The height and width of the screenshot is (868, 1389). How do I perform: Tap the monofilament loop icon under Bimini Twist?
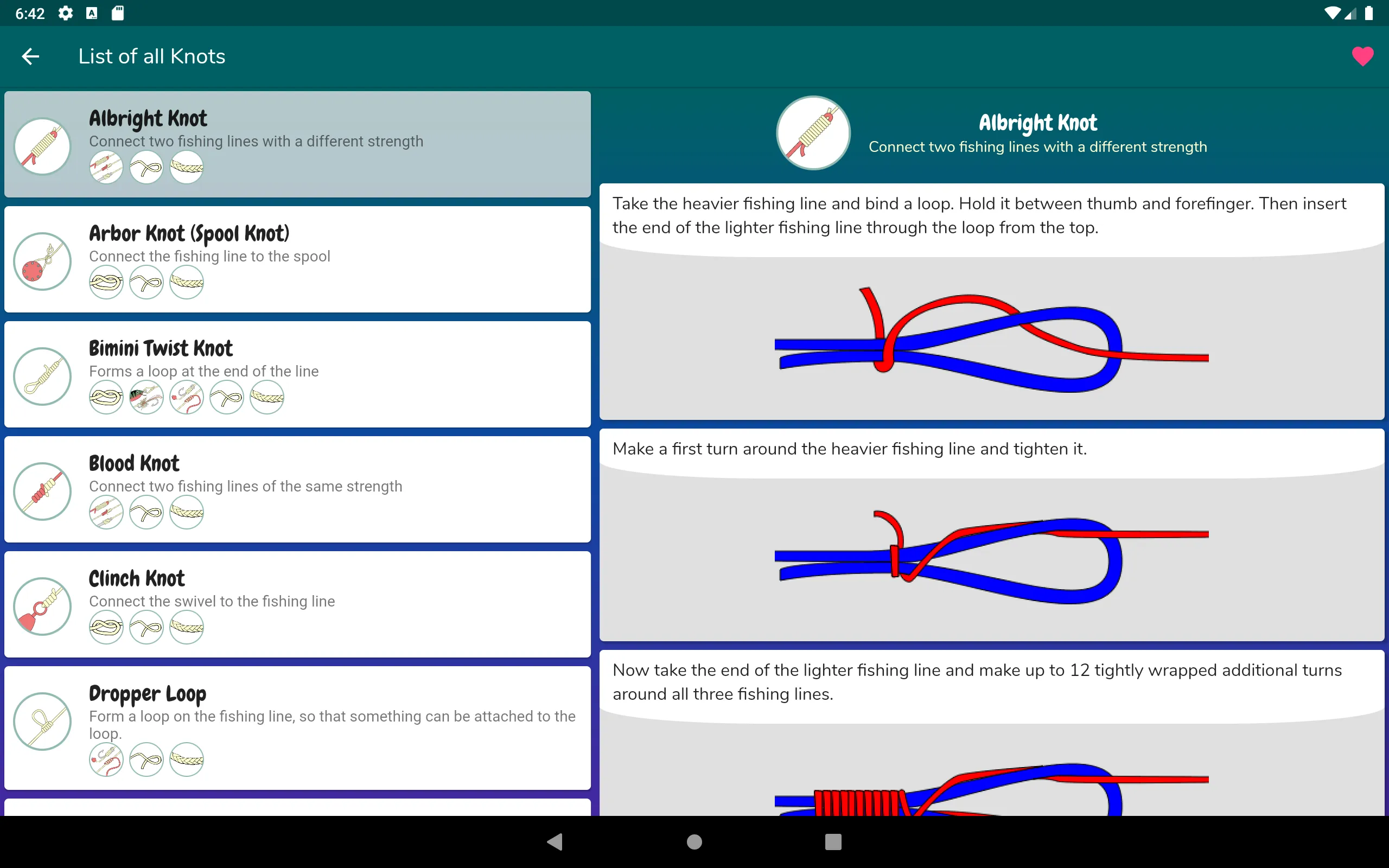click(227, 397)
